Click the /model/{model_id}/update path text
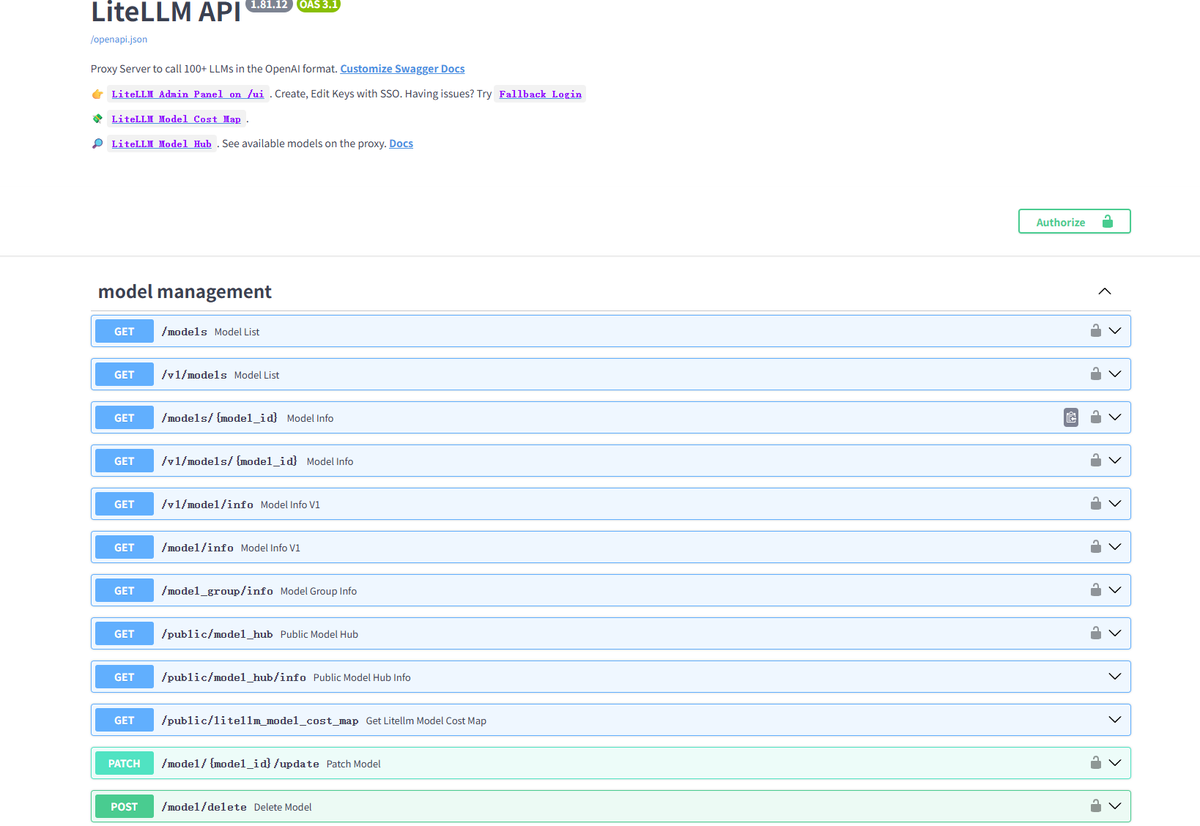The width and height of the screenshot is (1200, 826). click(240, 763)
